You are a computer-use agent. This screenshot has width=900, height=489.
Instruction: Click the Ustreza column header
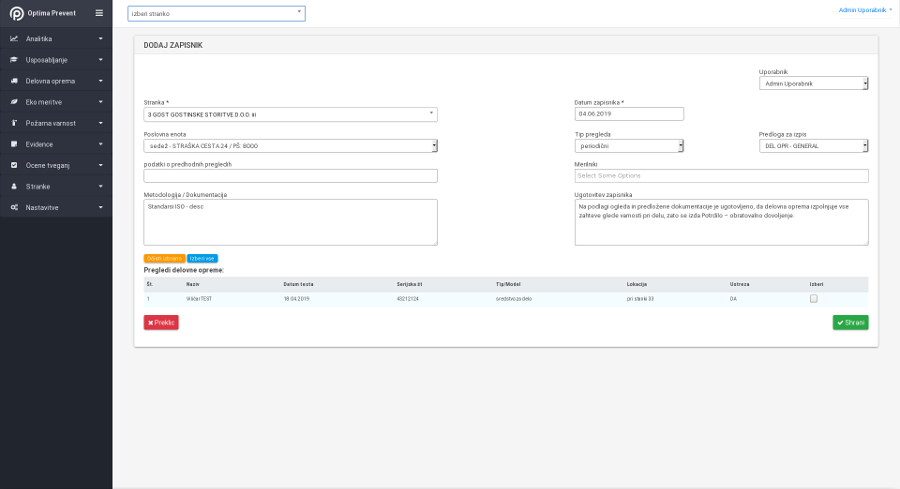[x=739, y=284]
